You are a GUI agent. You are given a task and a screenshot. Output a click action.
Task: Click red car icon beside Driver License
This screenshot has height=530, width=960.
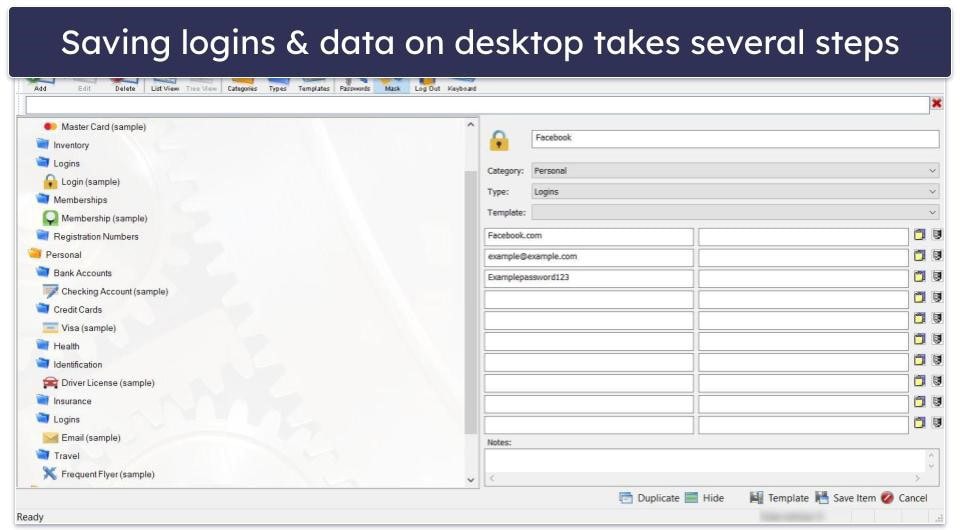(x=50, y=383)
